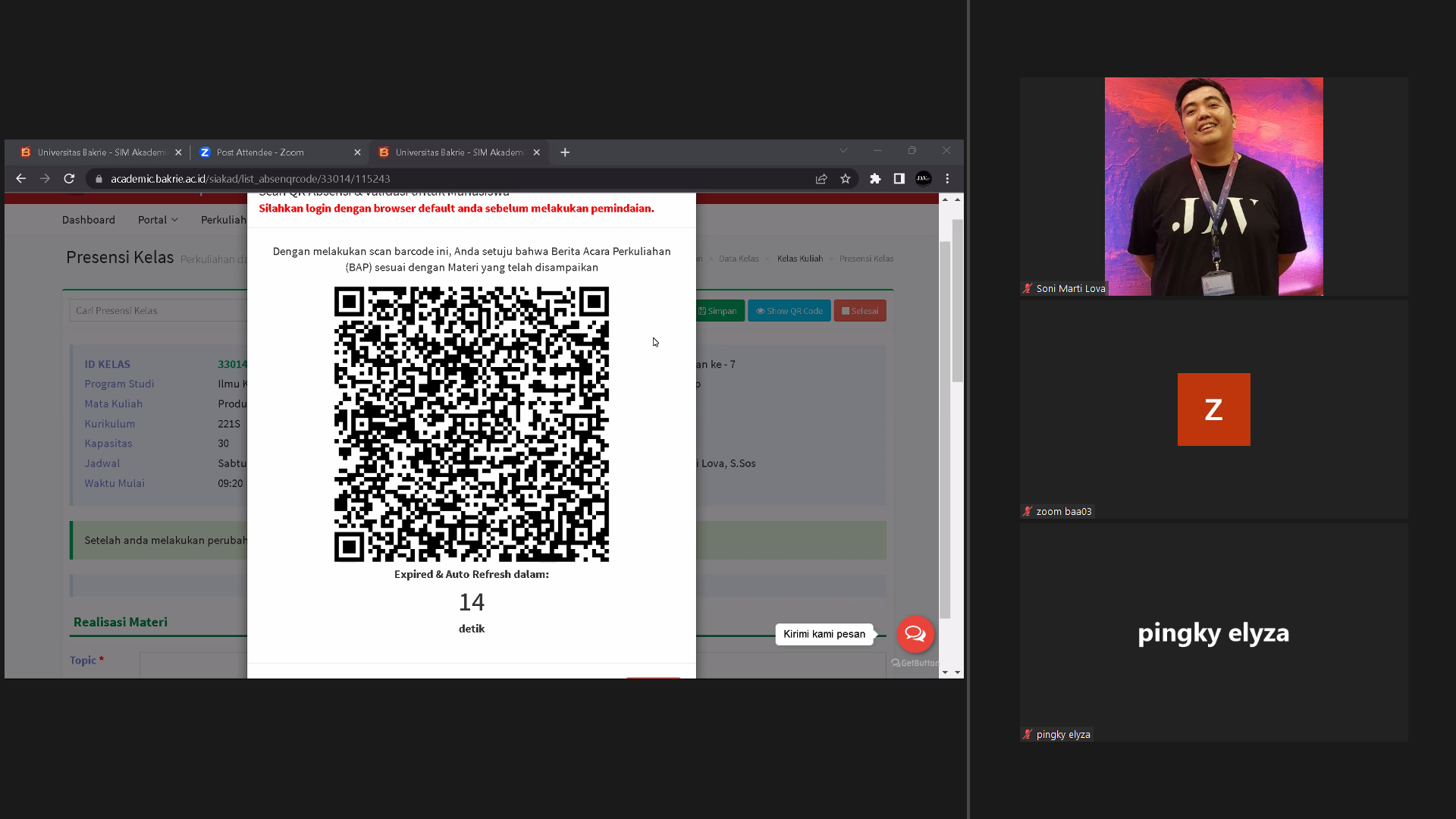Viewport: 1456px width, 819px height.
Task: Open the red chat message bubble
Action: click(915, 634)
